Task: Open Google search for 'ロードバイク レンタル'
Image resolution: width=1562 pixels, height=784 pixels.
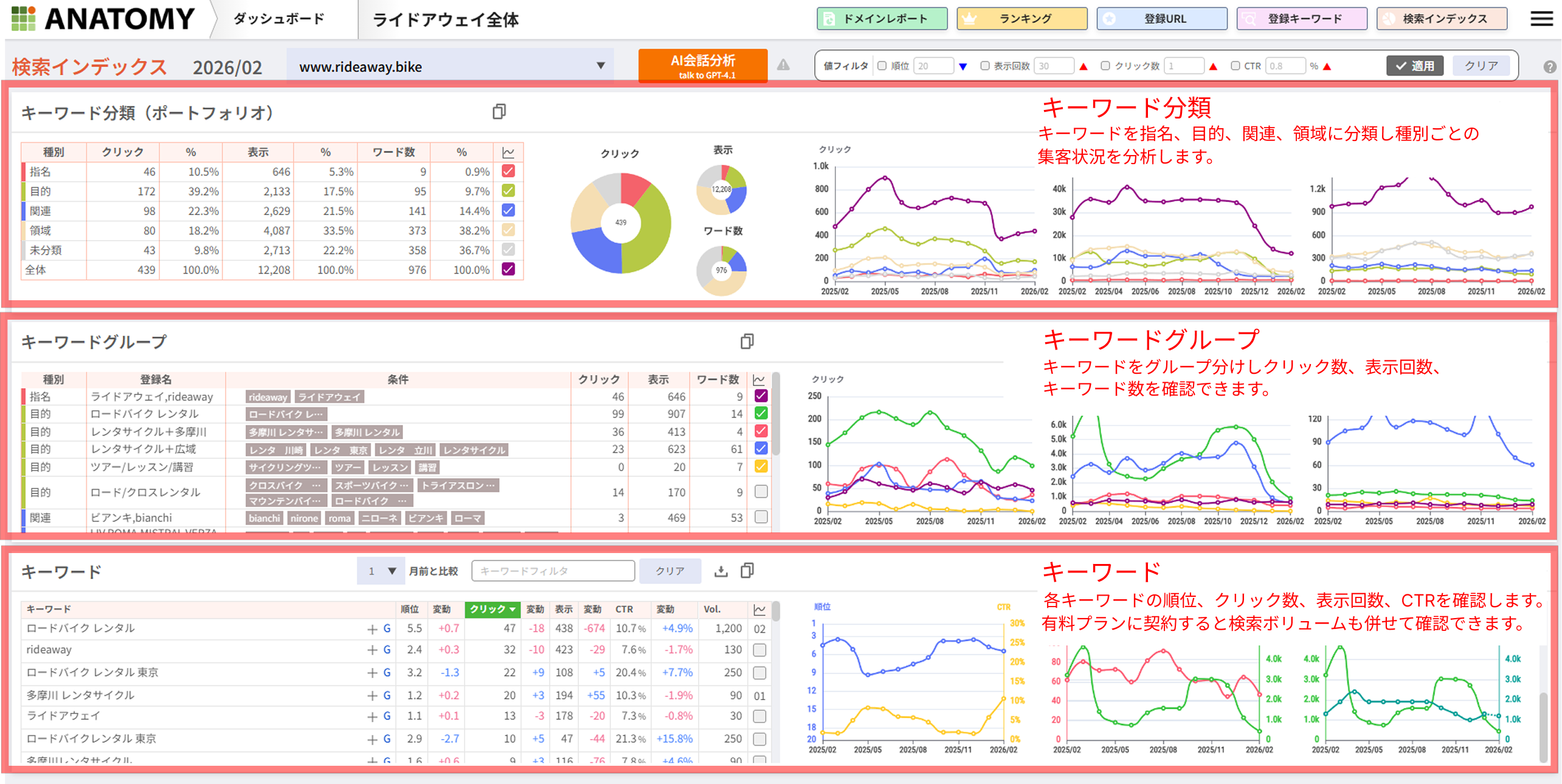Action: [387, 628]
